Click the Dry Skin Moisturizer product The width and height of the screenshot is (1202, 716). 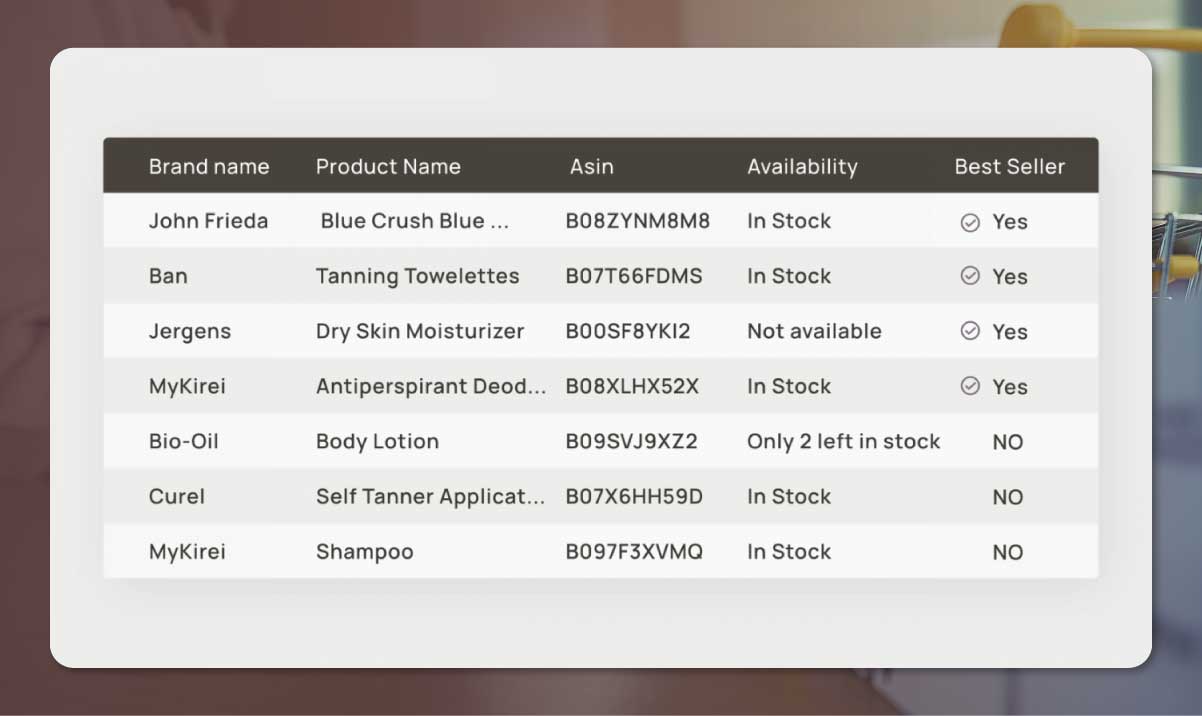[420, 331]
